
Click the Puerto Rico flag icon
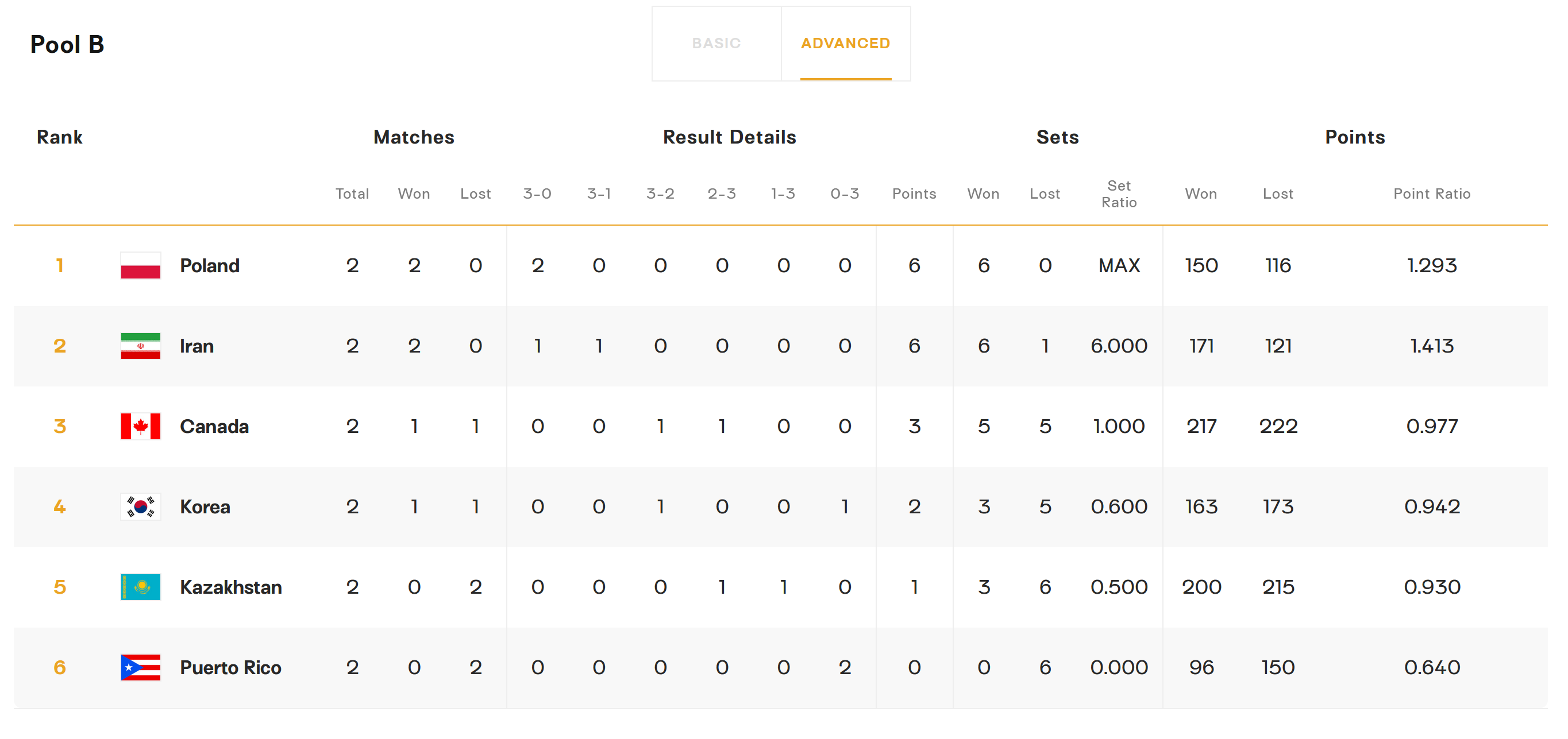click(141, 667)
